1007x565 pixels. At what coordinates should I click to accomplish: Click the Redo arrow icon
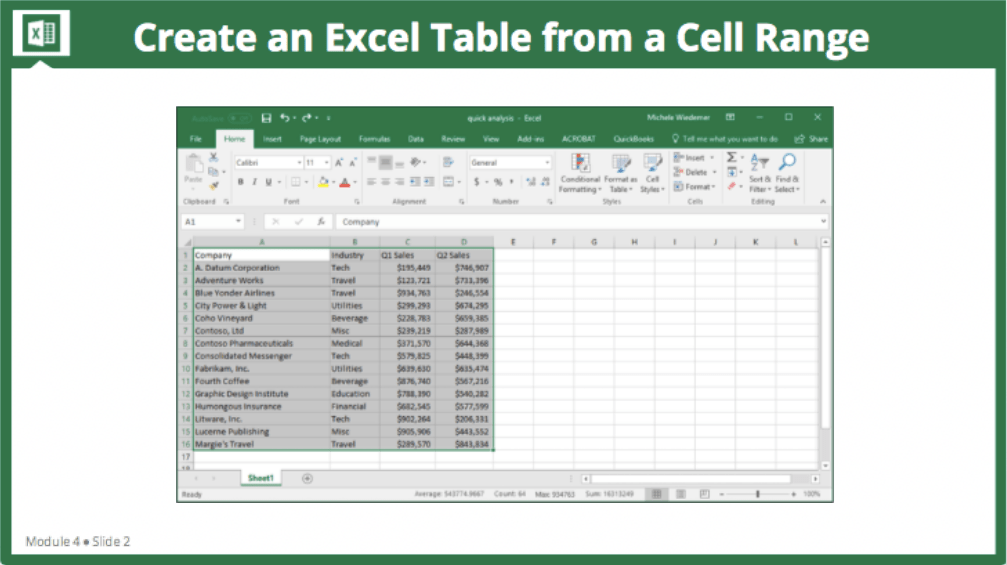click(x=306, y=118)
